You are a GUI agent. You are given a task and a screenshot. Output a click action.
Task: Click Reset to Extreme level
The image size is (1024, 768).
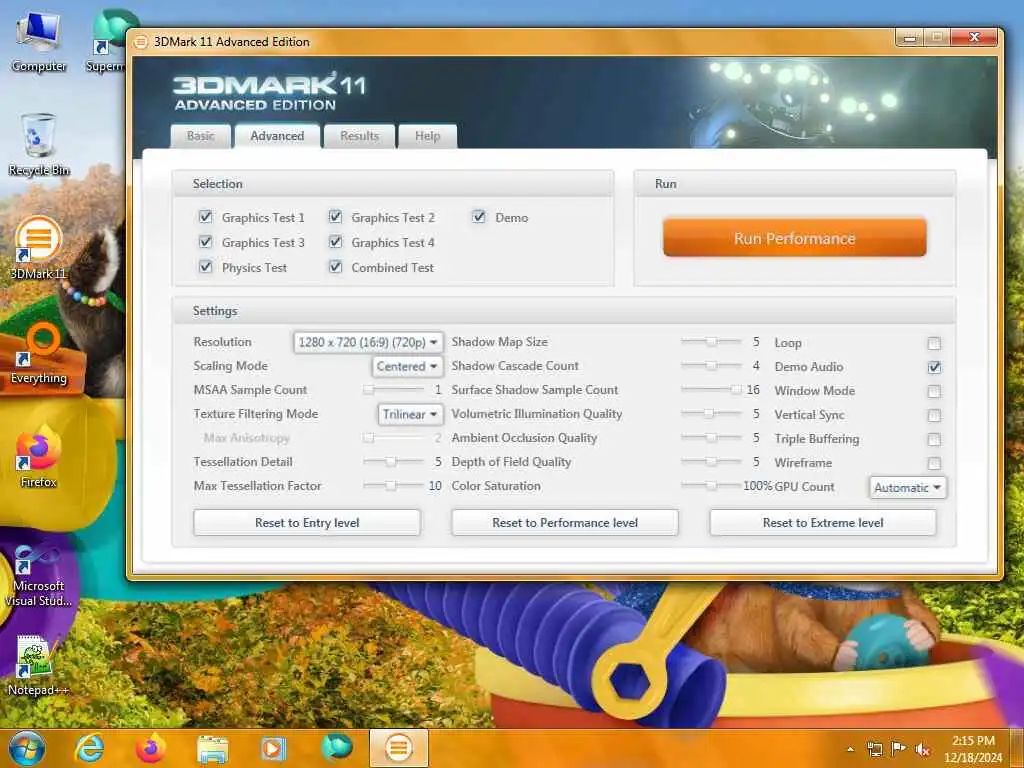tap(823, 522)
